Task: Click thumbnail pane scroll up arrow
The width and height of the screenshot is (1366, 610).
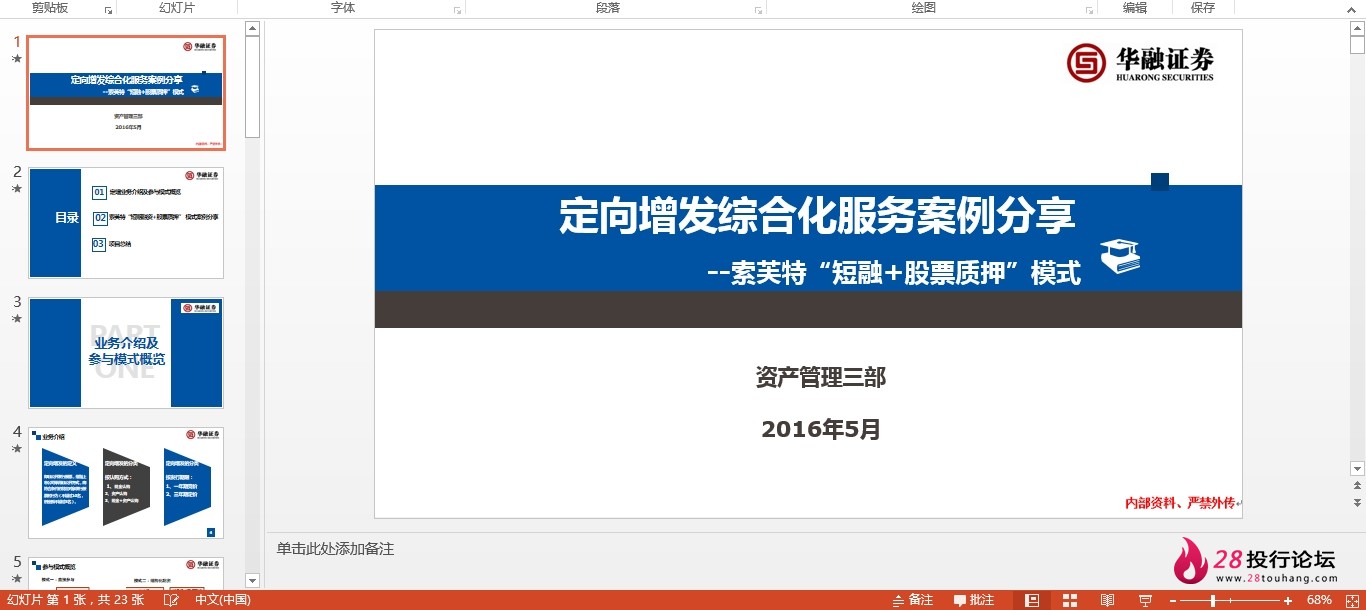Action: click(252, 29)
